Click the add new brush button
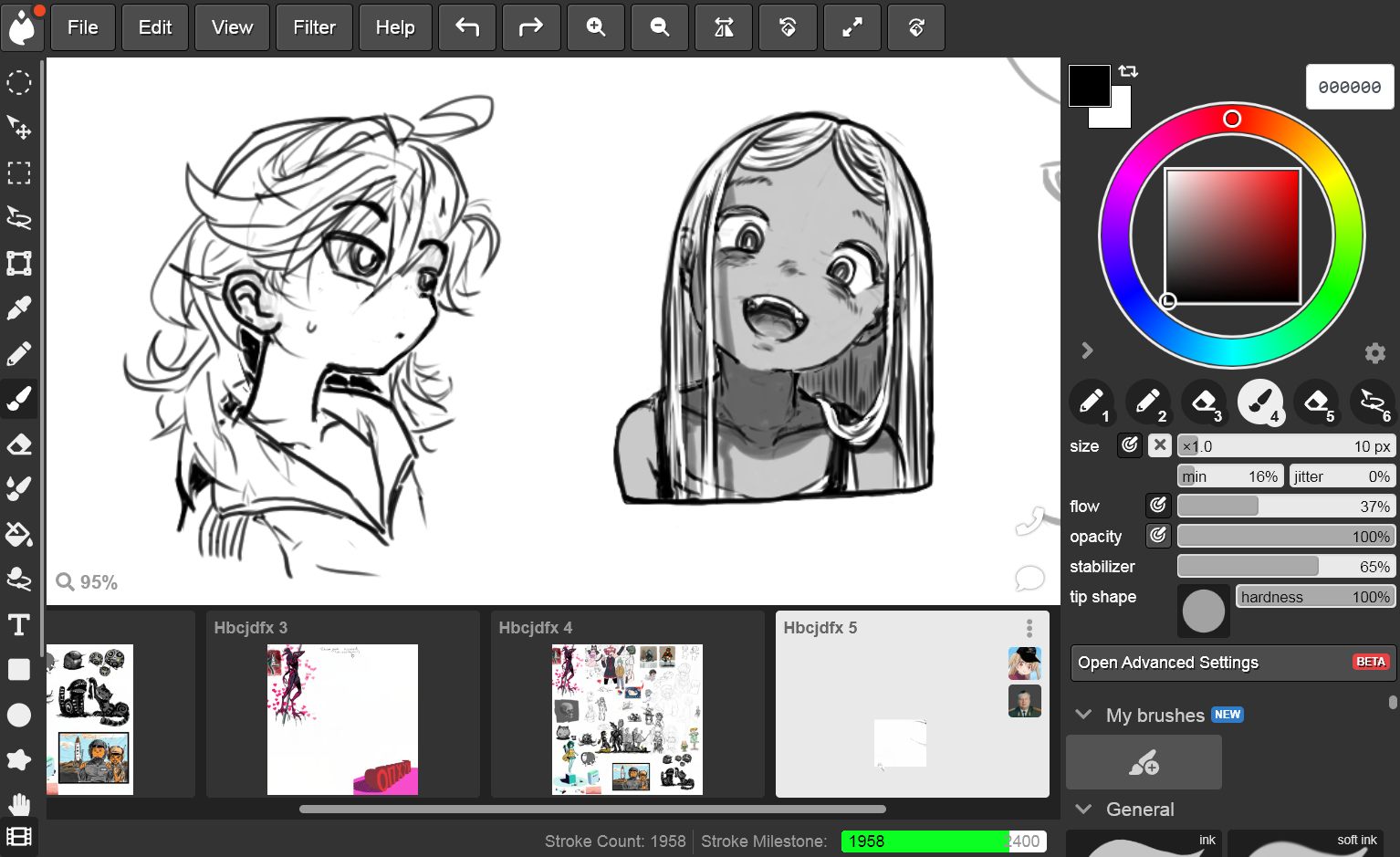Viewport: 1400px width, 857px height. tap(1144, 762)
